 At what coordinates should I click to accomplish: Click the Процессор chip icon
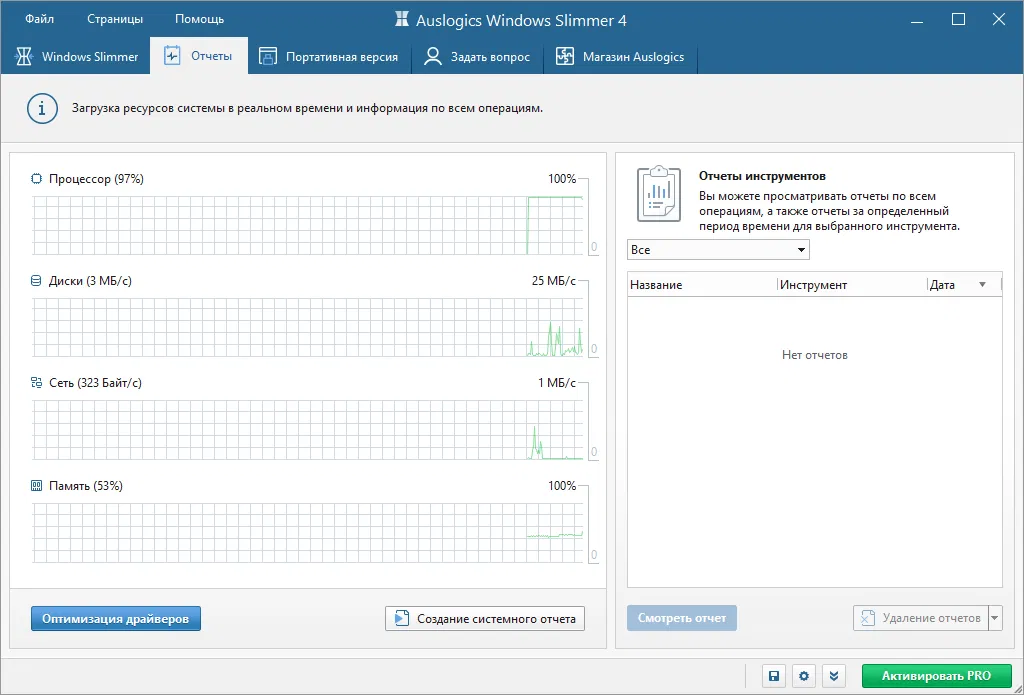(37, 178)
